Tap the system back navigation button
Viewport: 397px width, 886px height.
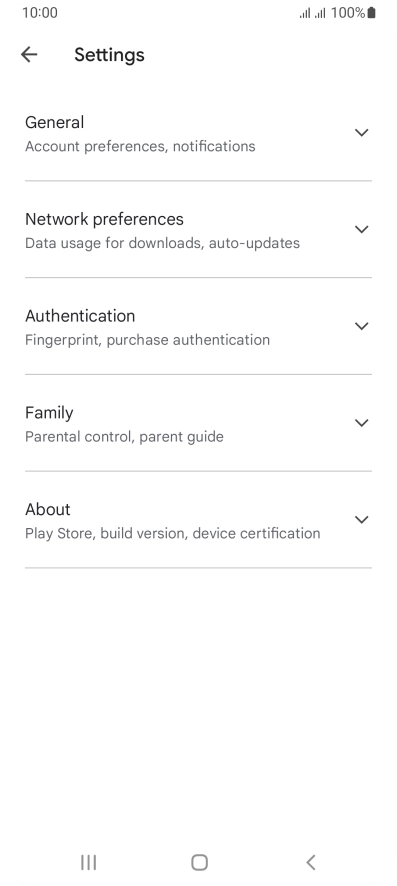(310, 862)
